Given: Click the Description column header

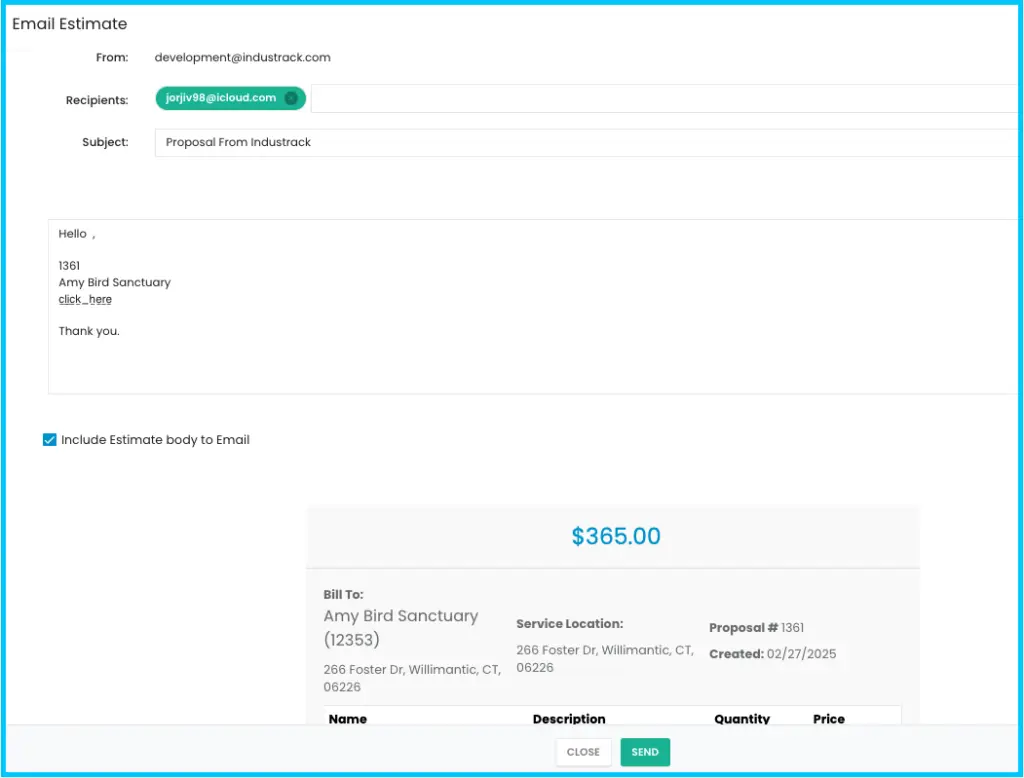Looking at the screenshot, I should (x=569, y=719).
